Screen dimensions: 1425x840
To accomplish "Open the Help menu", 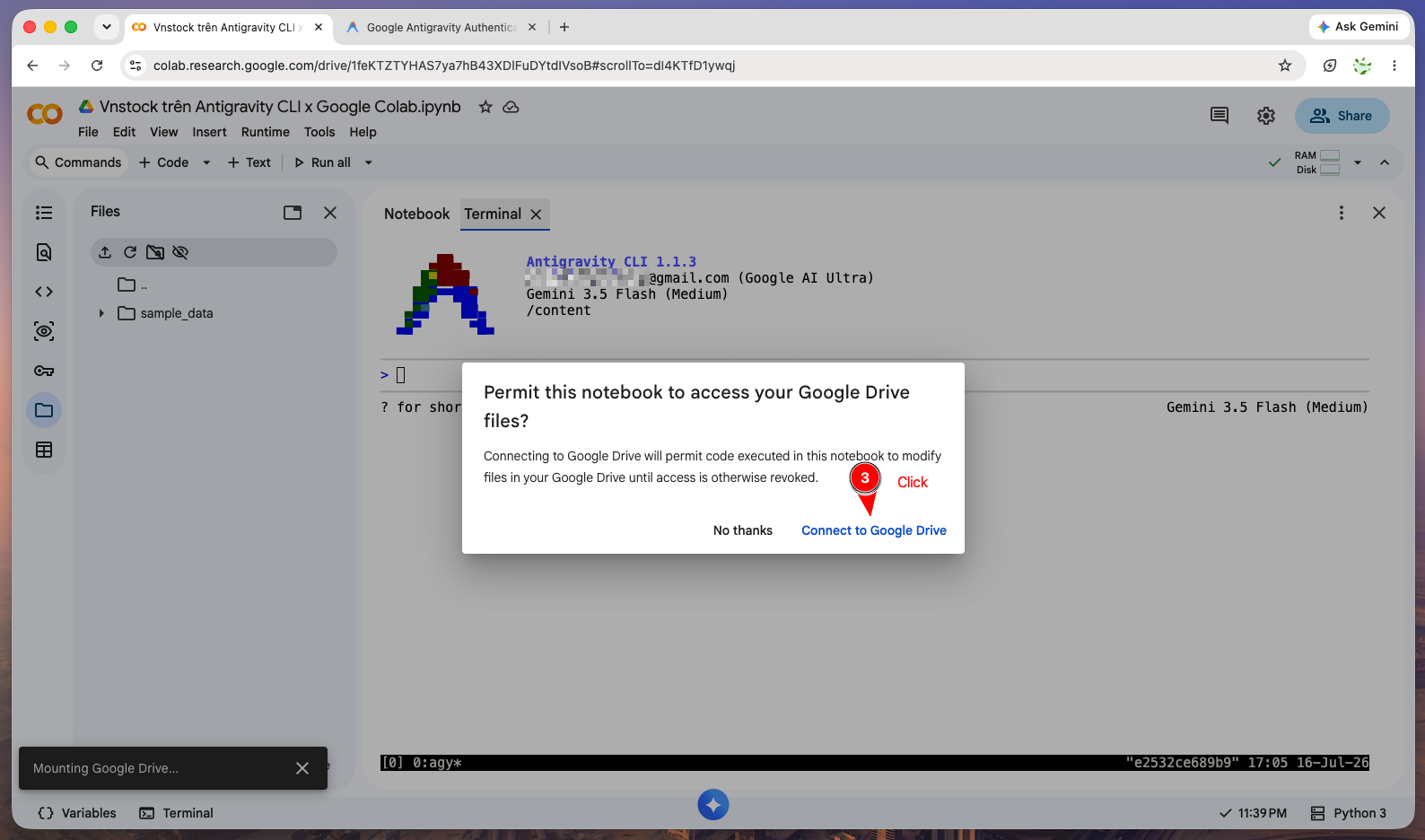I will click(363, 132).
